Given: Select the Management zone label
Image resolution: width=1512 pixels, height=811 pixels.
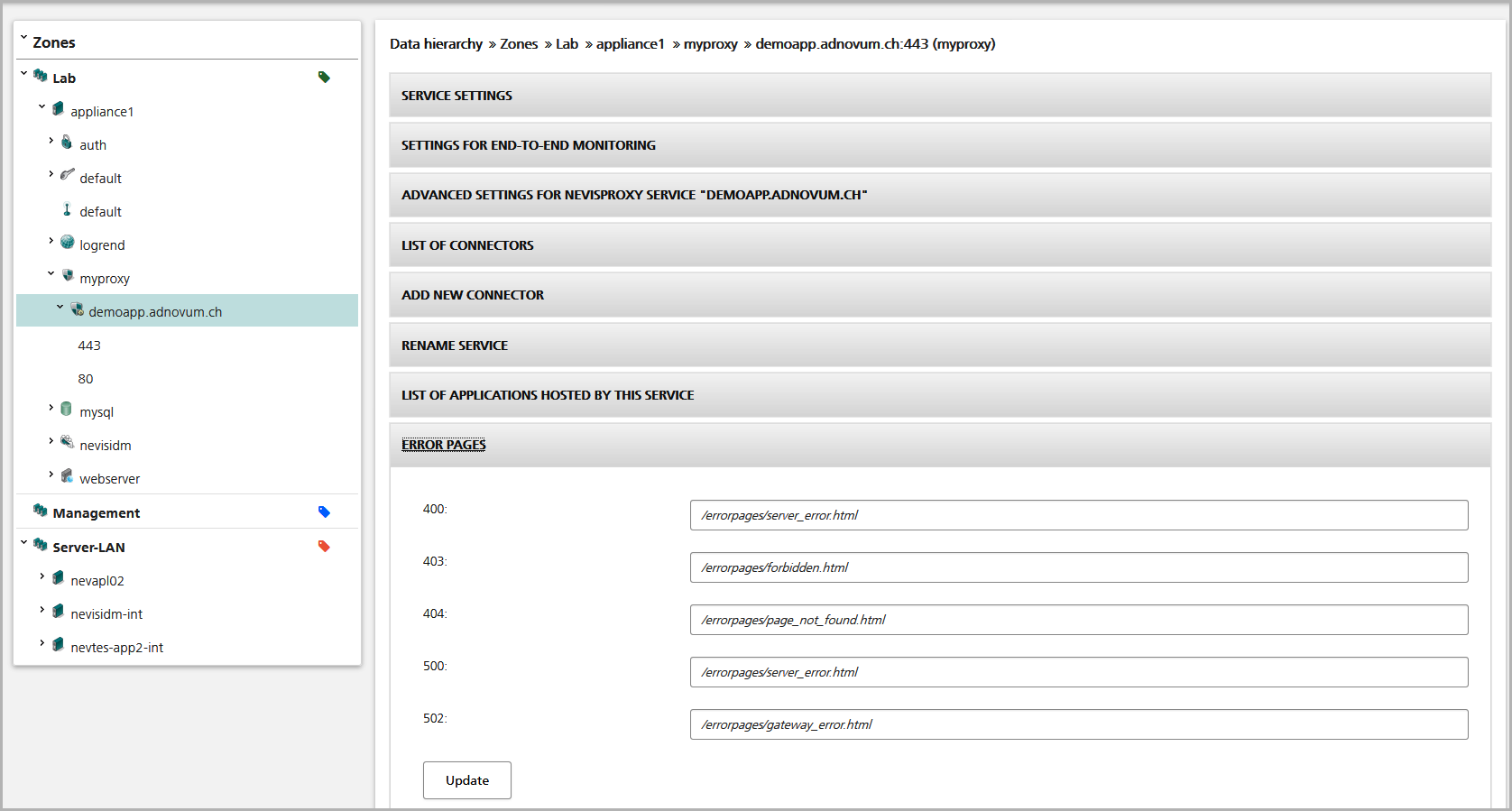Looking at the screenshot, I should (x=97, y=513).
